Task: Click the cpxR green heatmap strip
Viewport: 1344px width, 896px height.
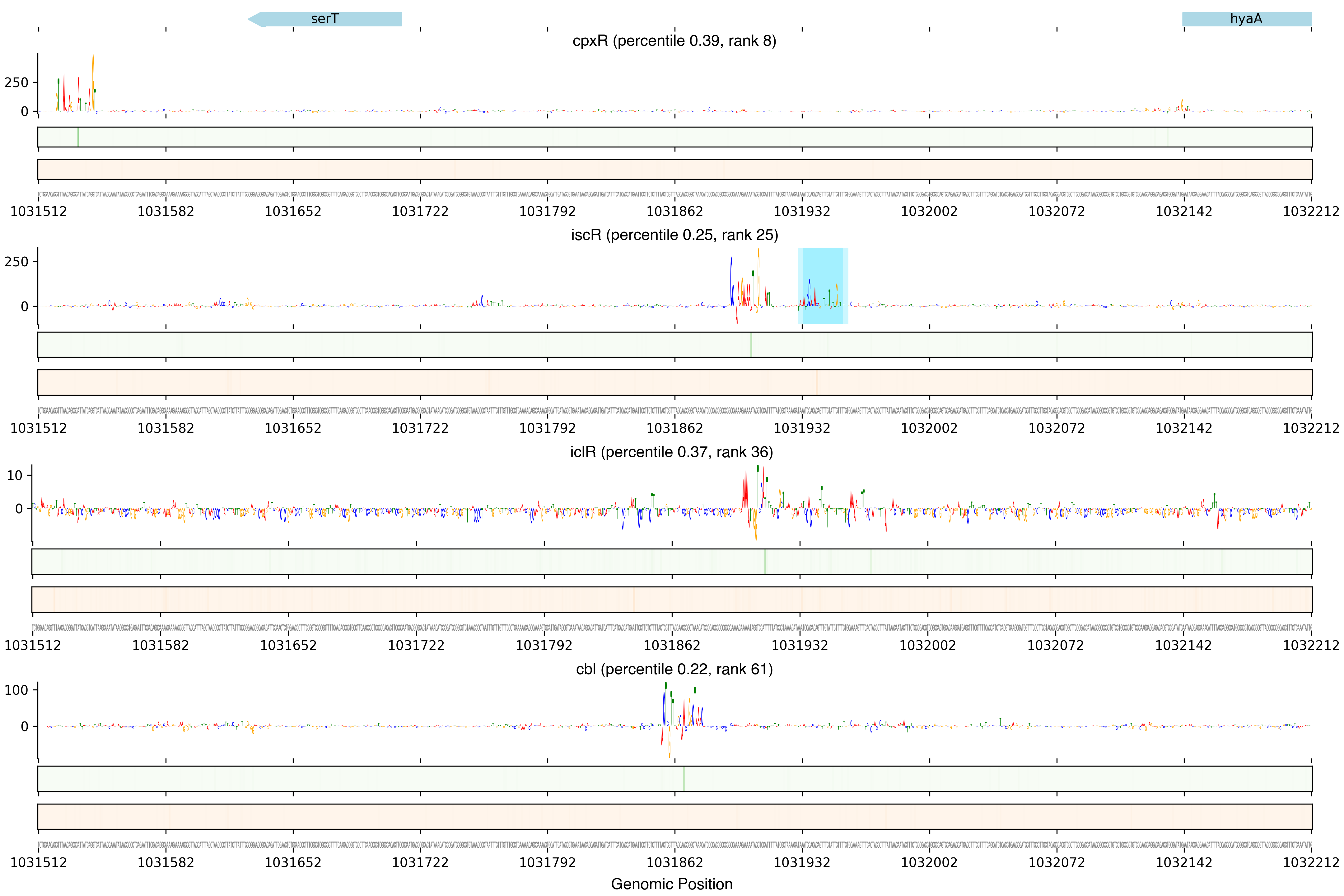Action: [x=674, y=137]
